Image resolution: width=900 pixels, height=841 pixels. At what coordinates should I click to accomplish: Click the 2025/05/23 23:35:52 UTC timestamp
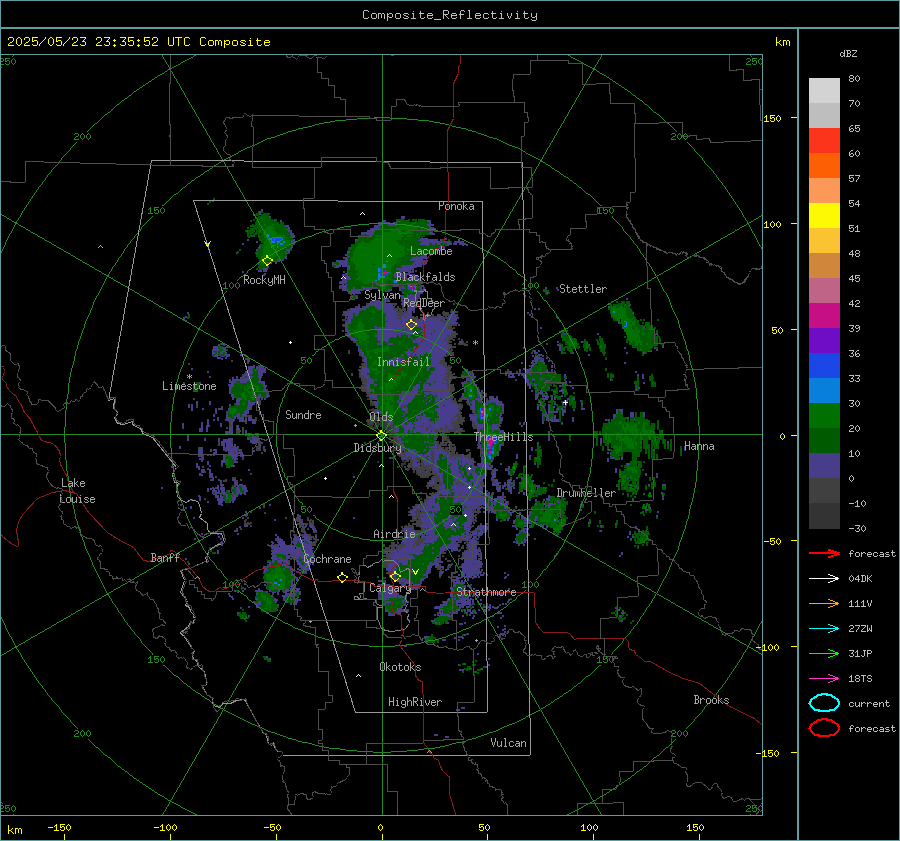point(98,42)
